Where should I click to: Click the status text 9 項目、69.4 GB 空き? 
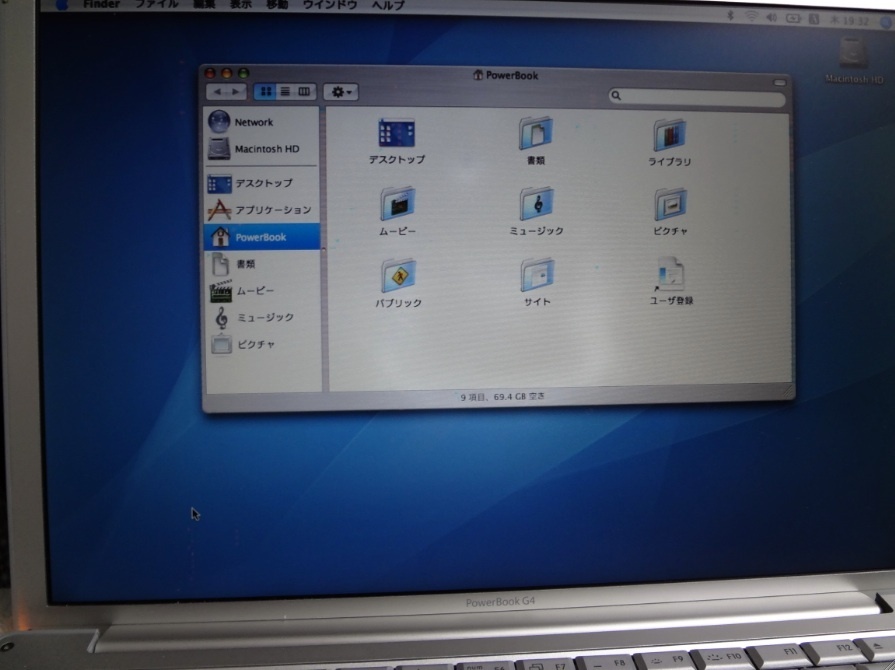pyautogui.click(x=502, y=396)
